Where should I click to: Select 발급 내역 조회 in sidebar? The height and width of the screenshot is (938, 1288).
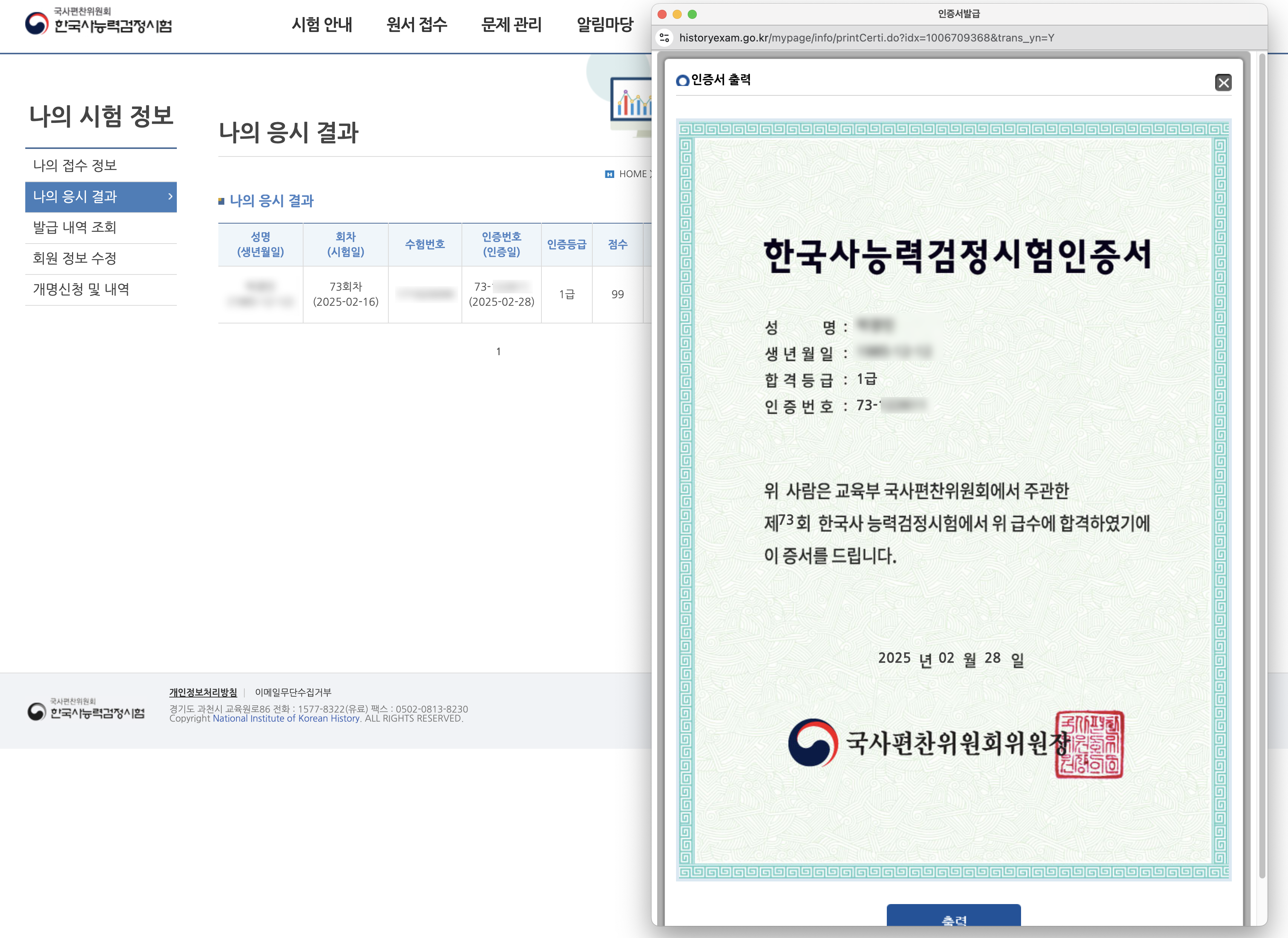click(x=75, y=228)
